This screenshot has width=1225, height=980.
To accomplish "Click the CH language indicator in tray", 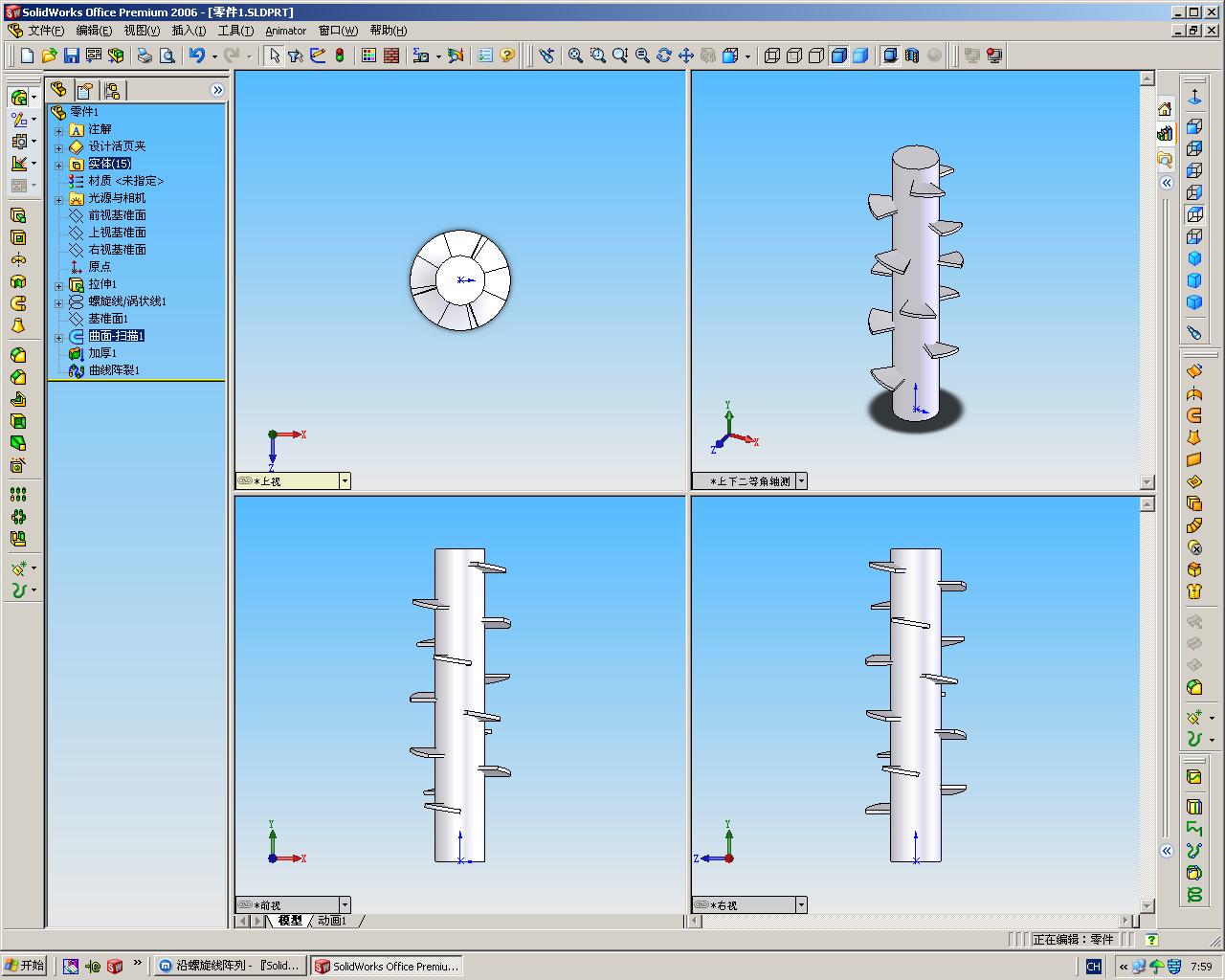I will (x=1093, y=967).
